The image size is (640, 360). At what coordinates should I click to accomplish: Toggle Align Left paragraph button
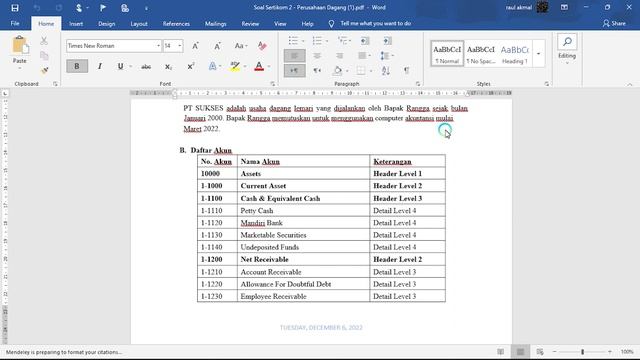click(x=294, y=56)
